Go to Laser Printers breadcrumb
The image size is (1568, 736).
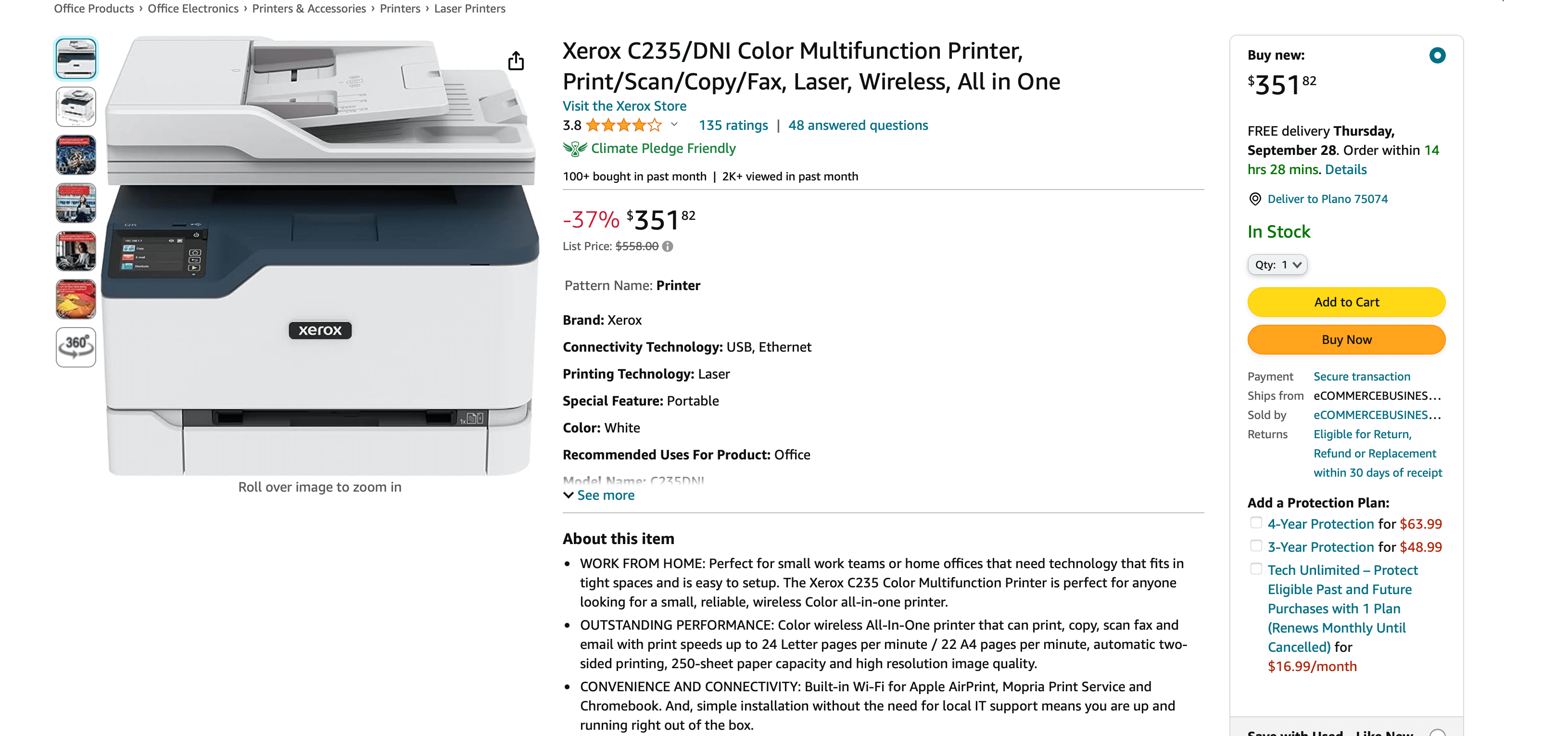pyautogui.click(x=469, y=9)
